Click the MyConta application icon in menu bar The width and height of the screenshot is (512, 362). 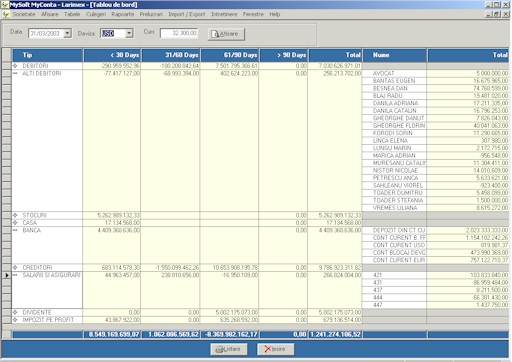(x=6, y=14)
